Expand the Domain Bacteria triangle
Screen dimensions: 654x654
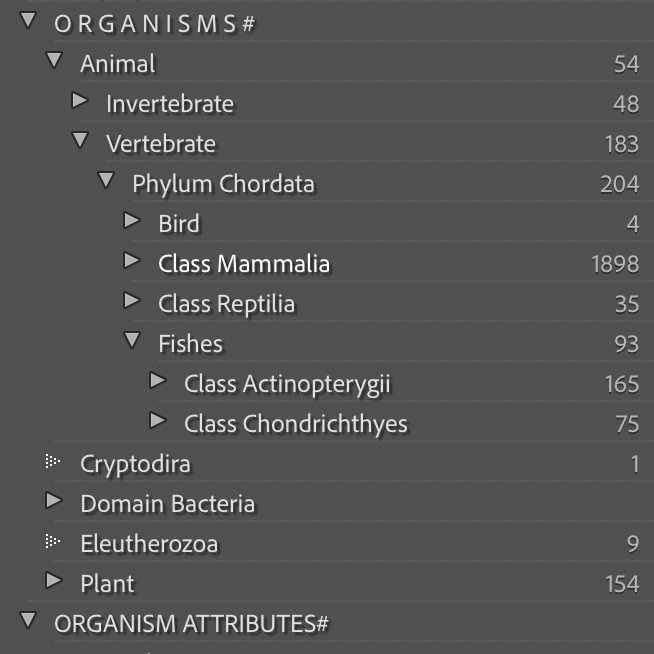(54, 501)
